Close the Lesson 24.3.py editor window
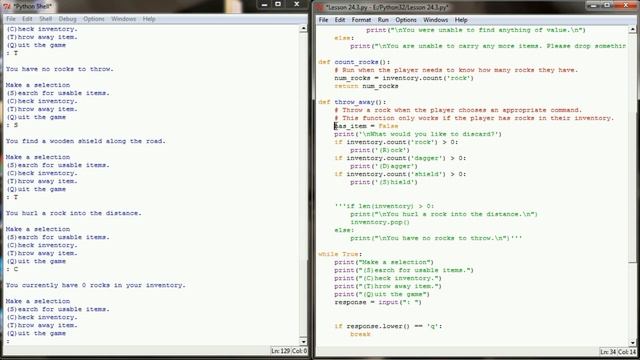The height and width of the screenshot is (360, 640). [x=625, y=5]
